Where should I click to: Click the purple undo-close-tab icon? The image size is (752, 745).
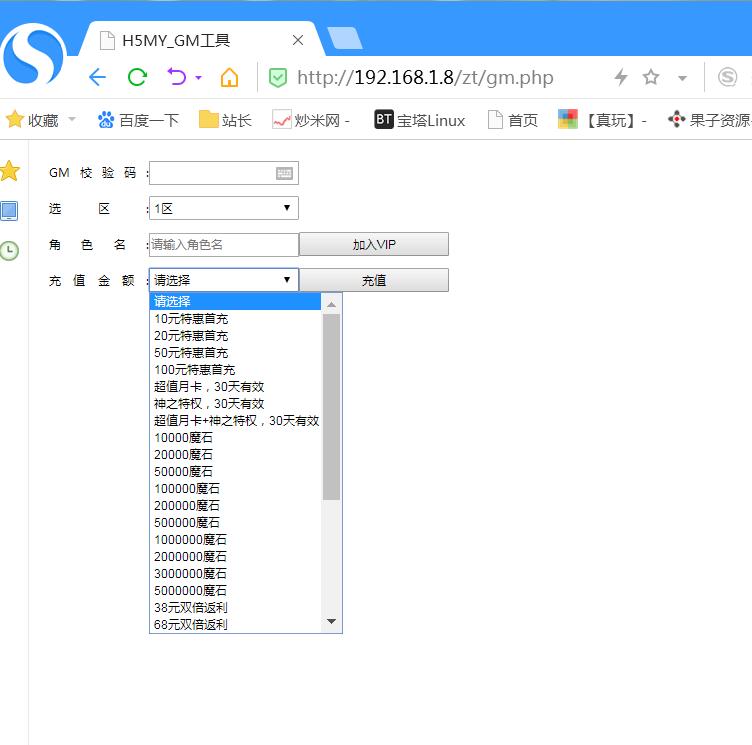177,78
